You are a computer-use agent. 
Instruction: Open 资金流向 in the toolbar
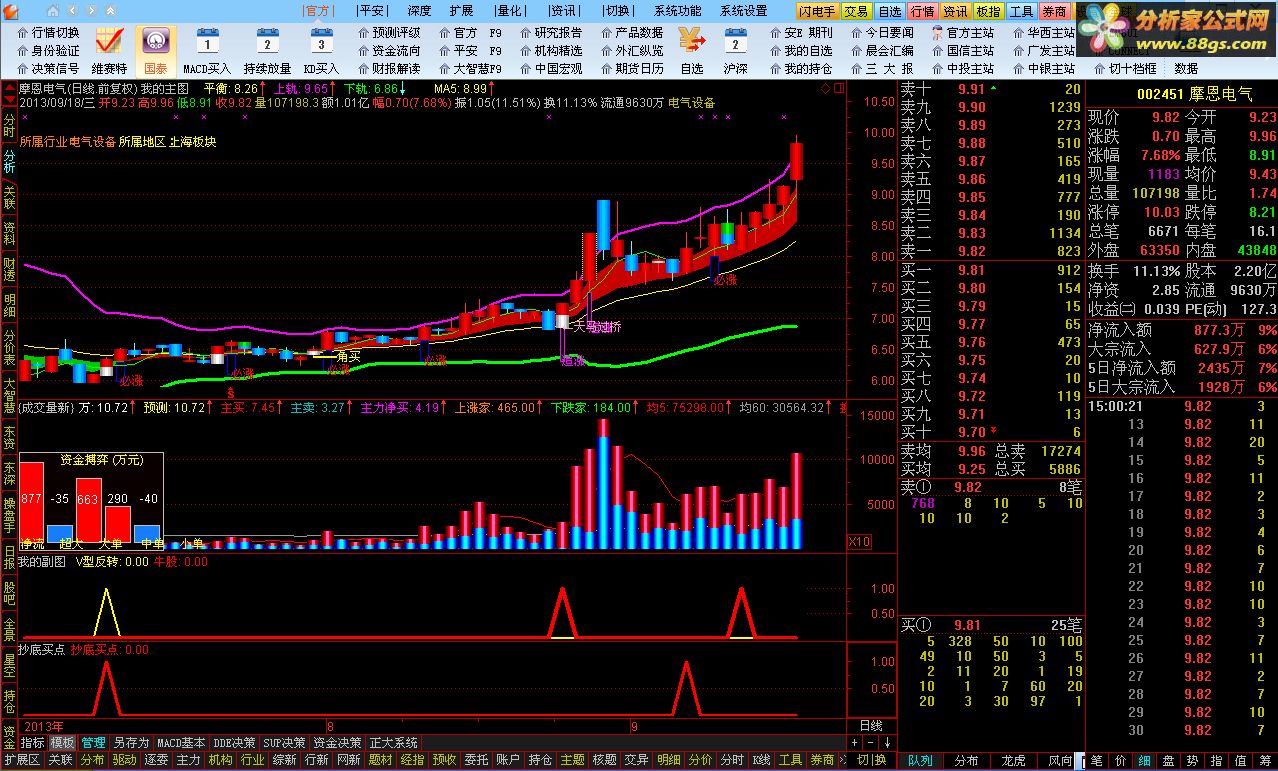(x=389, y=50)
